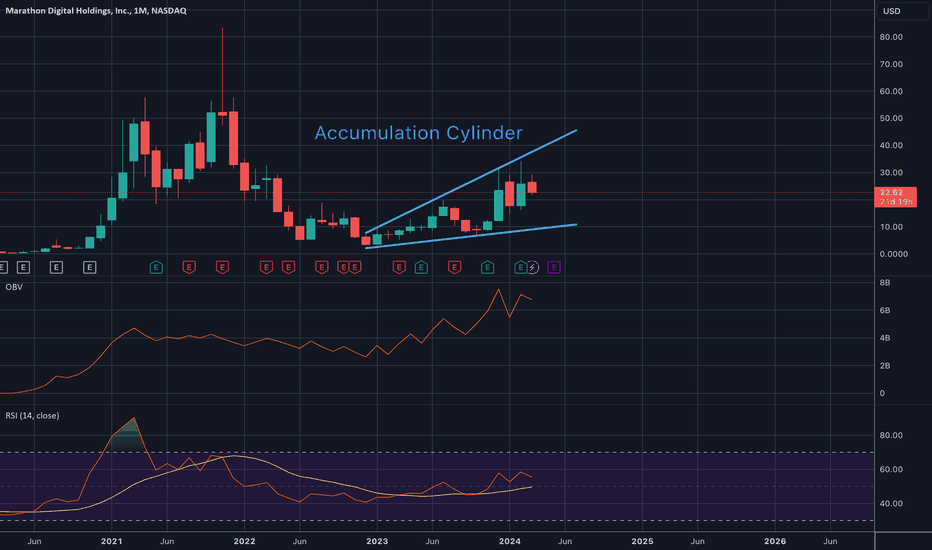Click 0.0000 on the price scale
This screenshot has height=550, width=932.
(x=893, y=254)
